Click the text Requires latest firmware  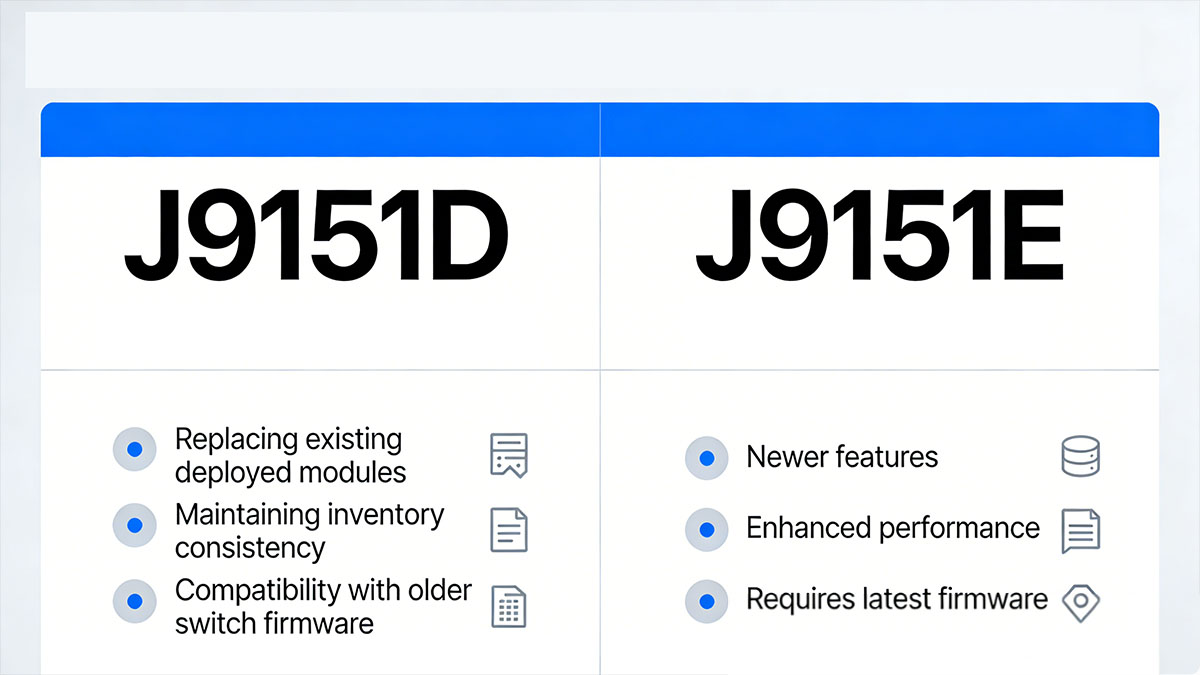click(897, 600)
